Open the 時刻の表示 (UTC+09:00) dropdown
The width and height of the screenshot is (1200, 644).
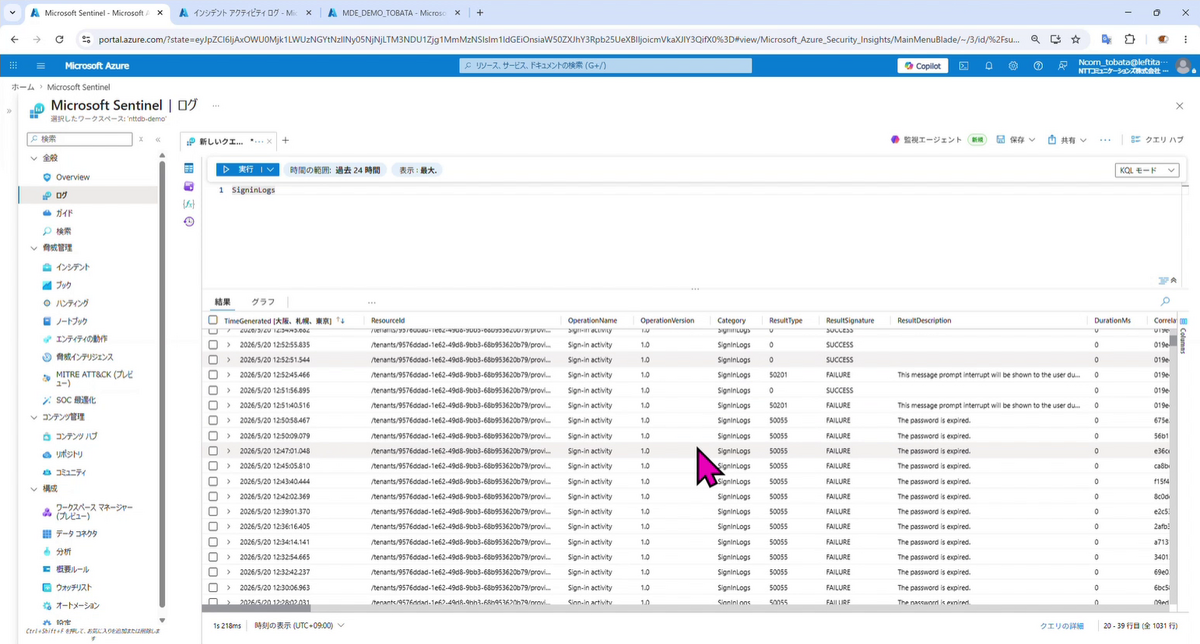pos(299,625)
